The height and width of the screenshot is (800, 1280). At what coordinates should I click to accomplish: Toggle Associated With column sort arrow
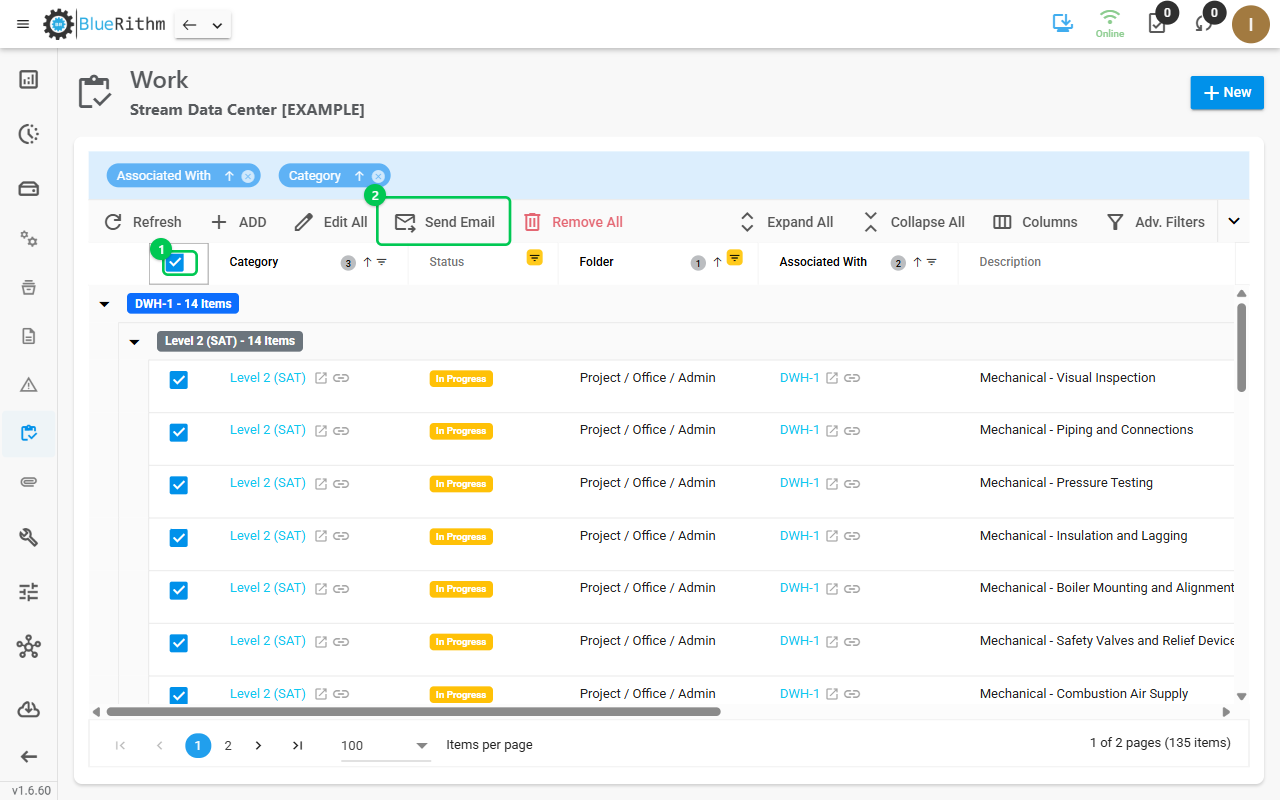(917, 262)
